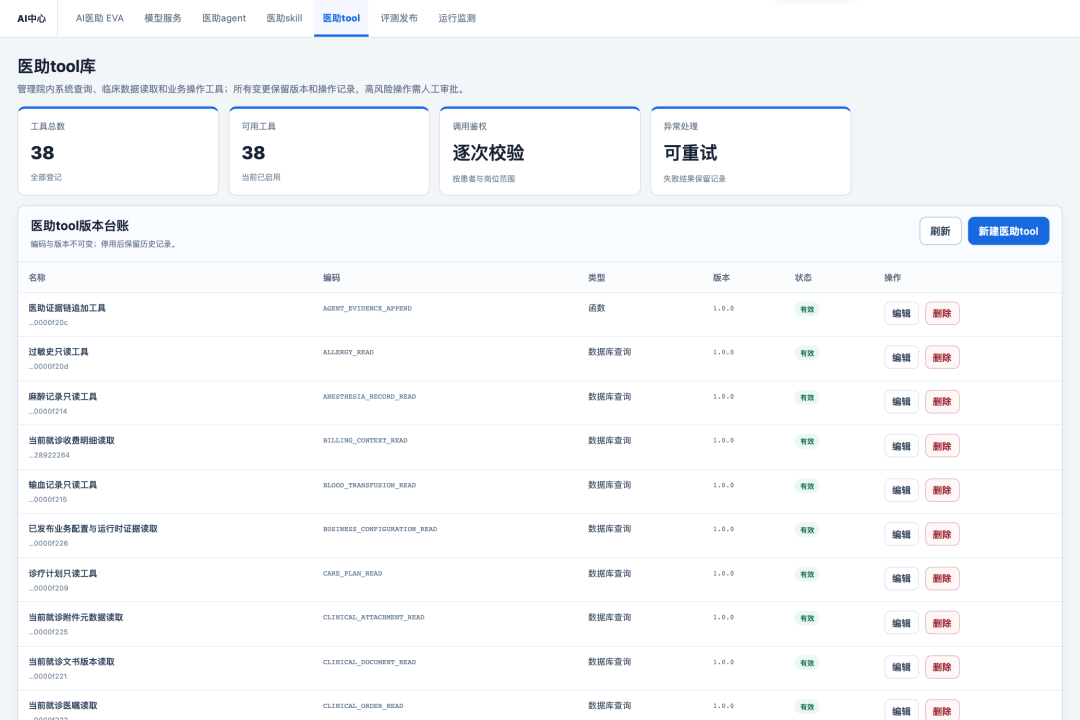Click the 状态 column header

803,278
